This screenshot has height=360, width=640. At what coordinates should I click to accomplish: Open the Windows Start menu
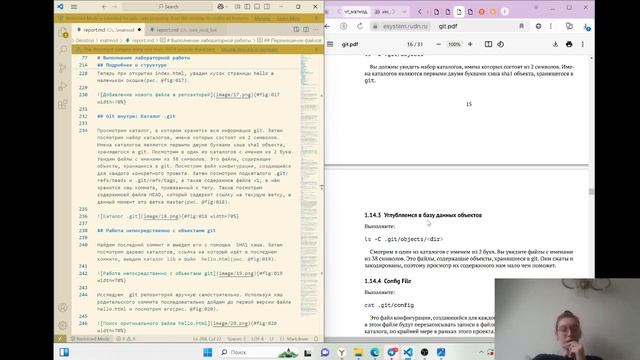pos(208,352)
